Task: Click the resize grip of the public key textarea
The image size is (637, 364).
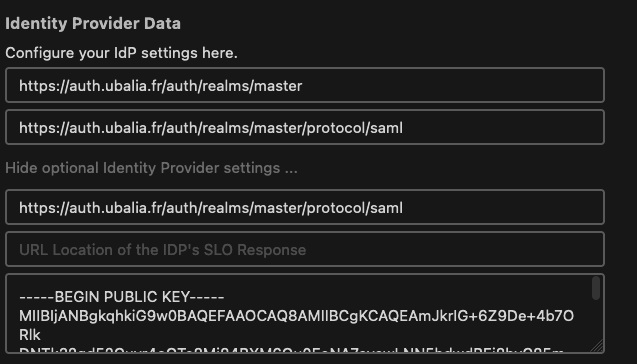Action: point(596,346)
